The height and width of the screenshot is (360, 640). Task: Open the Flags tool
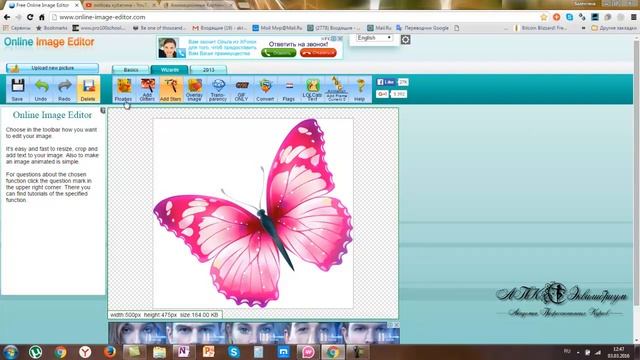pos(289,89)
